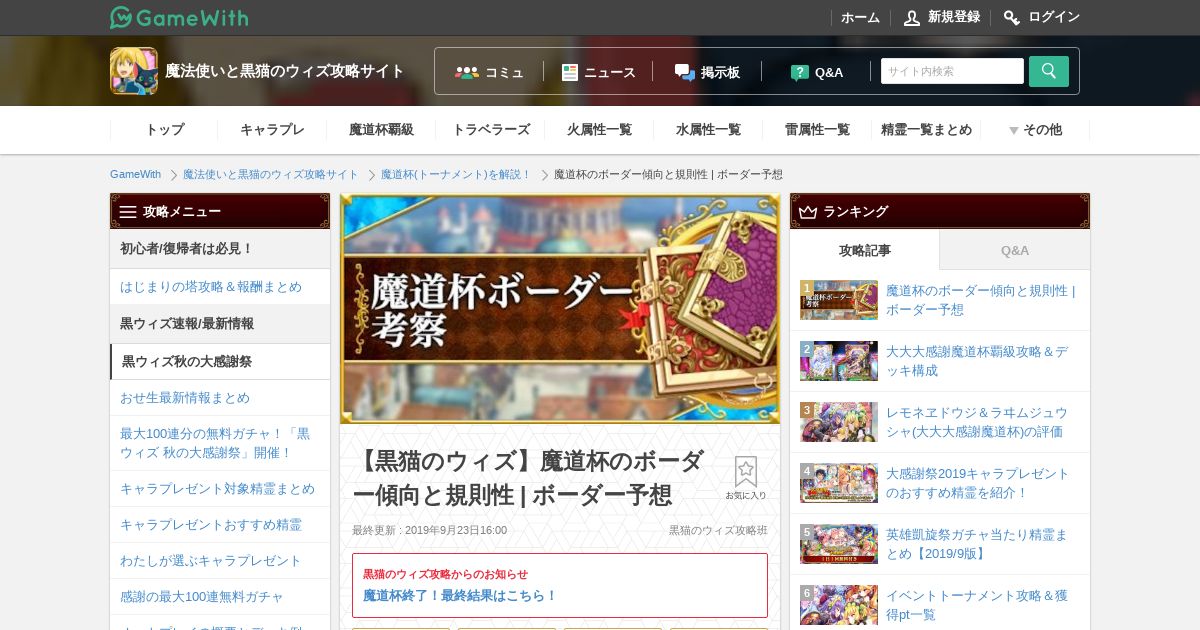This screenshot has height=630, width=1200.
Task: Click the ログイン link
Action: [1054, 17]
